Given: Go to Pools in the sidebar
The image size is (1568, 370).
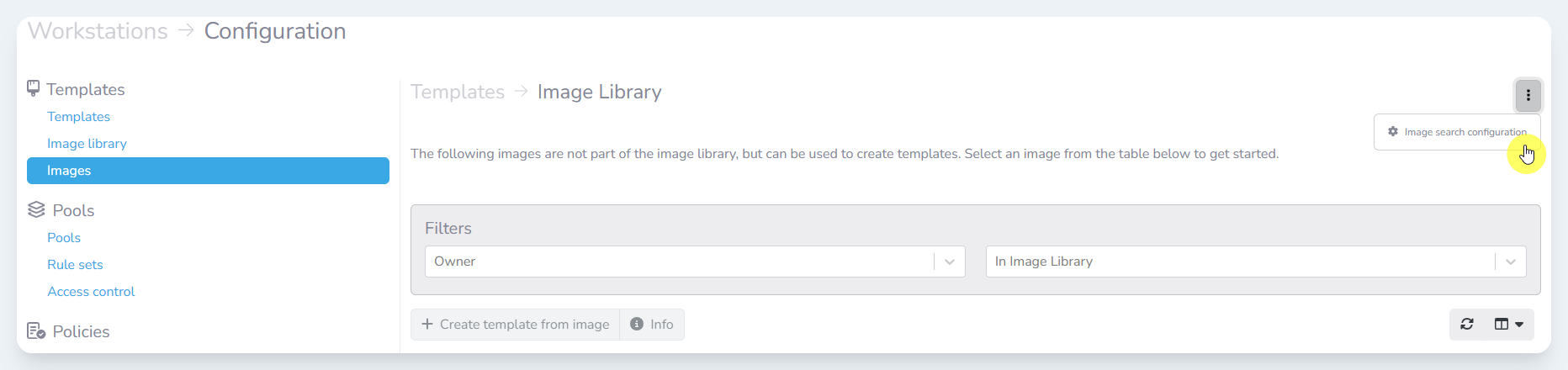Looking at the screenshot, I should click(x=64, y=238).
